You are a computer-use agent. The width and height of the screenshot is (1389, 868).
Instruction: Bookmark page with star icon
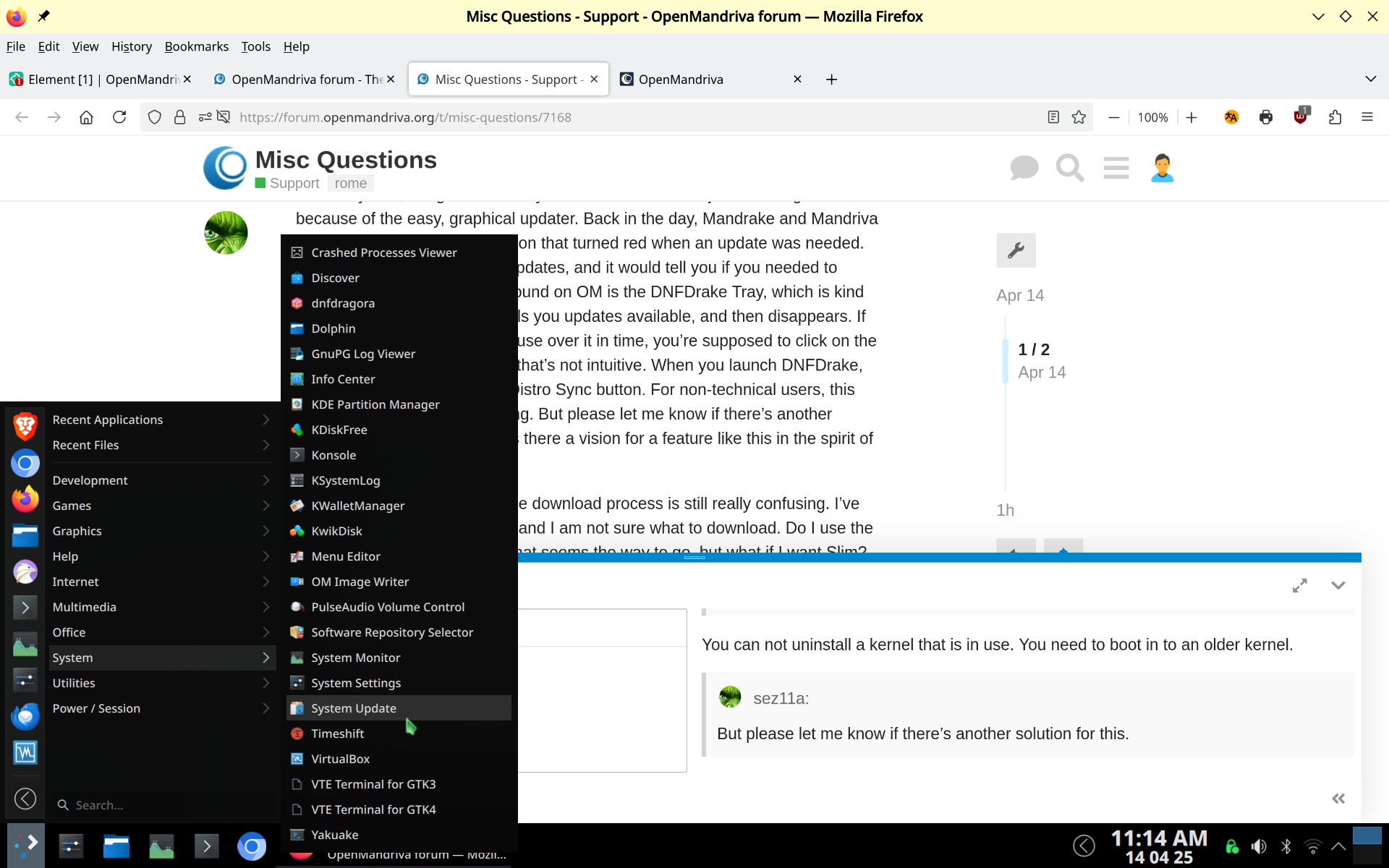point(1079,117)
